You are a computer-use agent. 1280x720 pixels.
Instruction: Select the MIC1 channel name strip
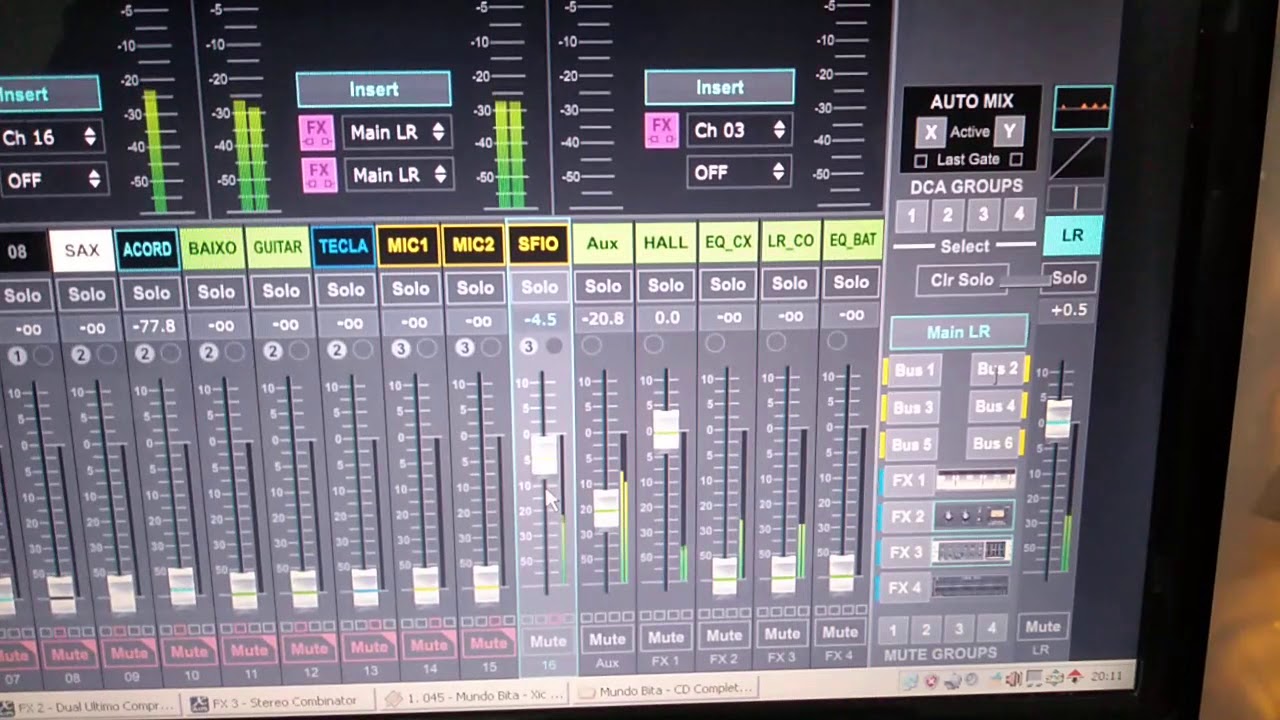click(x=408, y=245)
